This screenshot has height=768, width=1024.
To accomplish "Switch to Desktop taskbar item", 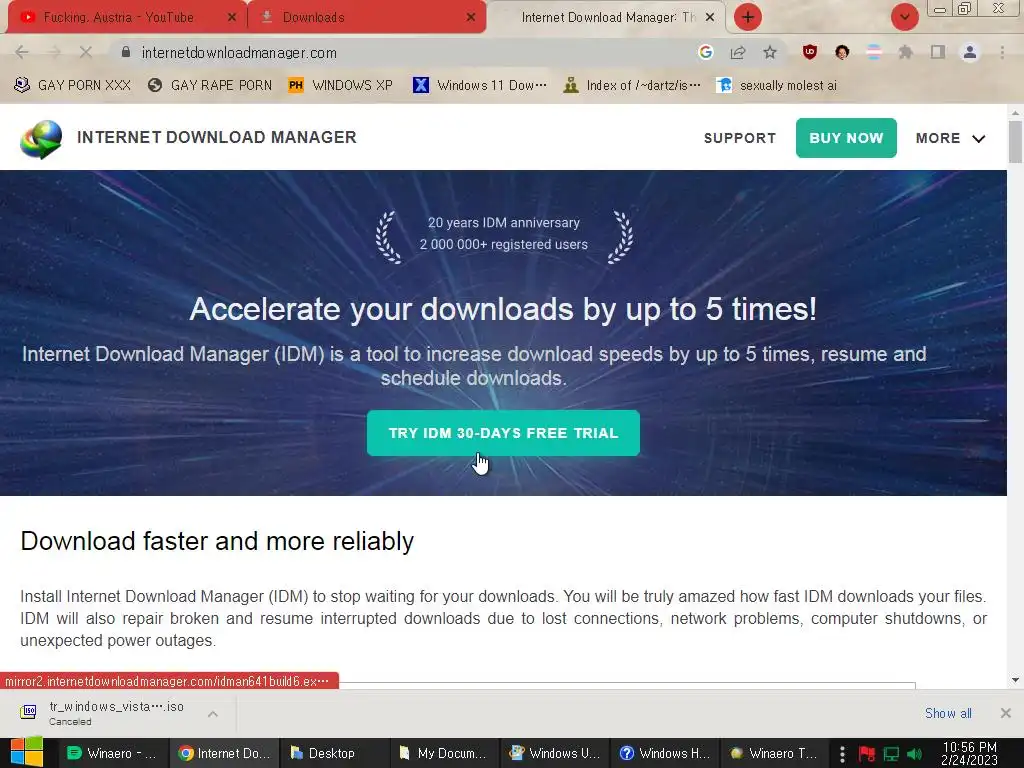I will coord(334,753).
